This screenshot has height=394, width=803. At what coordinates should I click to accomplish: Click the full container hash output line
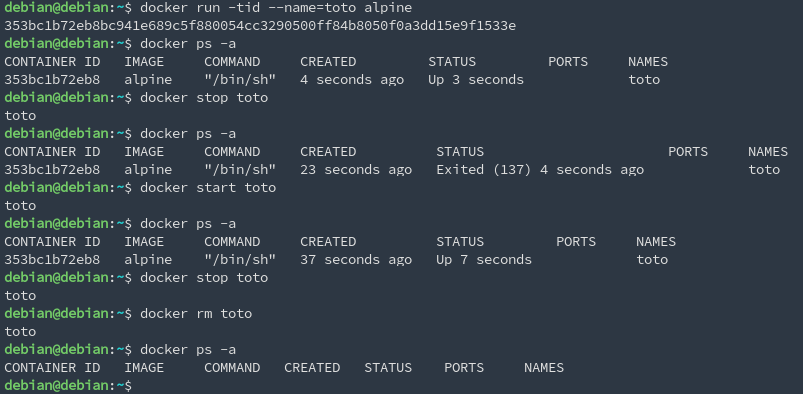tap(260, 26)
